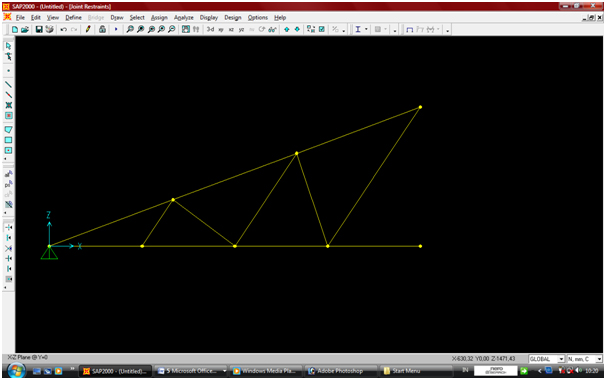606x380 pixels.
Task: Select the draw special joint tool
Action: [x=8, y=71]
